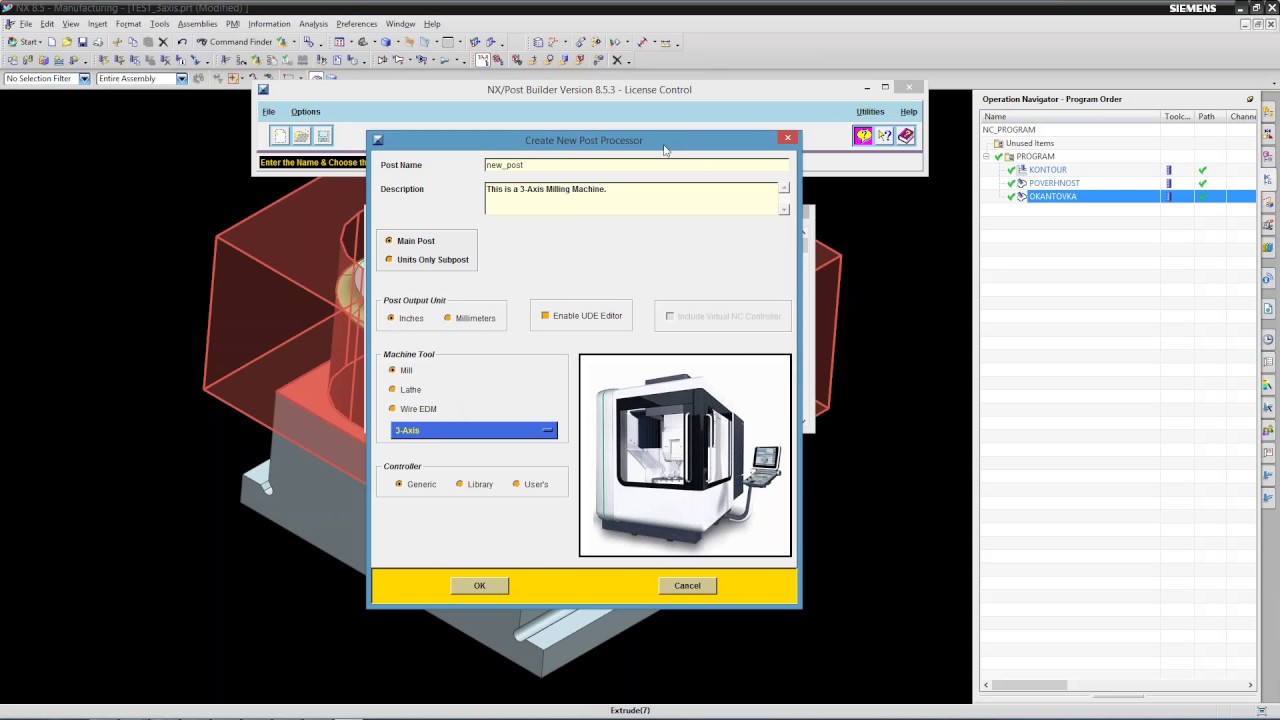Click the Delete X icon in NX toolbar
Viewport: 1280px width, 720px height.
point(163,42)
